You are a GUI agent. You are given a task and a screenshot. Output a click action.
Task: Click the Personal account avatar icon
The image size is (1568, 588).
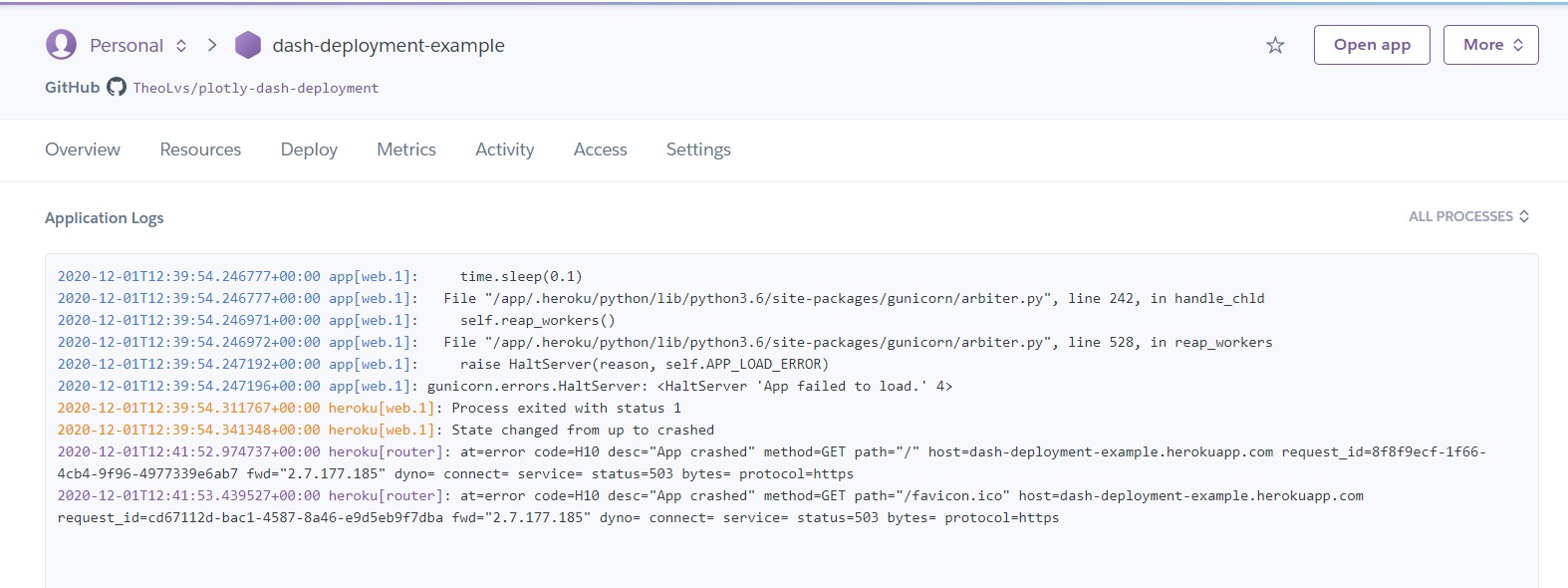pyautogui.click(x=61, y=44)
